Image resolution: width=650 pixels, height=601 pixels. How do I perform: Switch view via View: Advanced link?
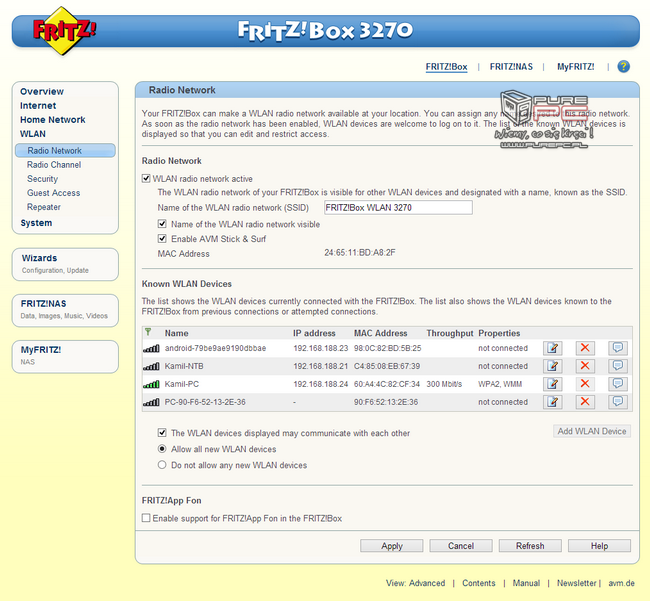coord(415,583)
